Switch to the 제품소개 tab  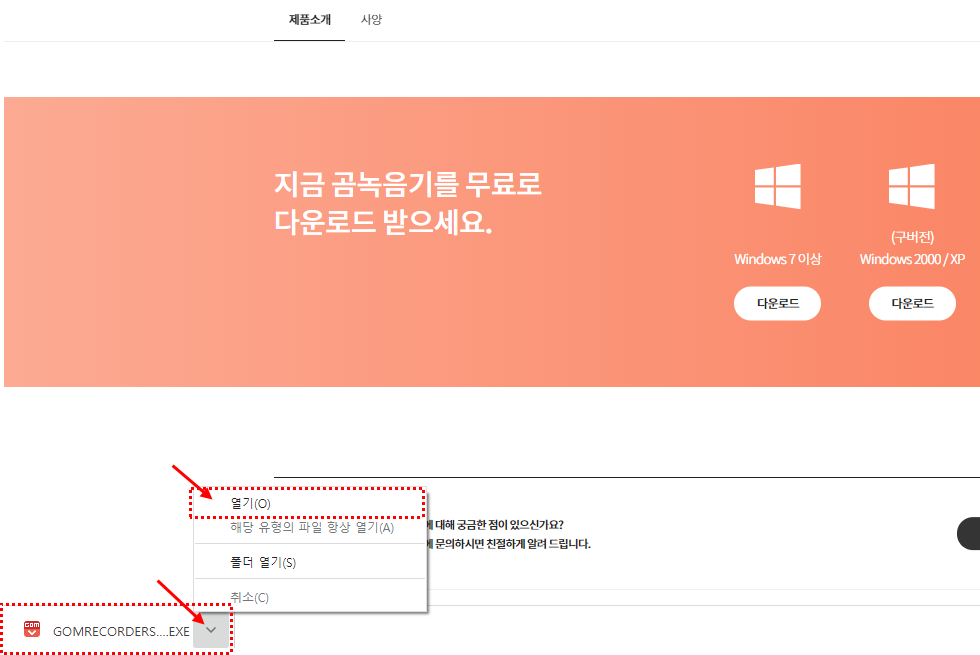(x=309, y=20)
